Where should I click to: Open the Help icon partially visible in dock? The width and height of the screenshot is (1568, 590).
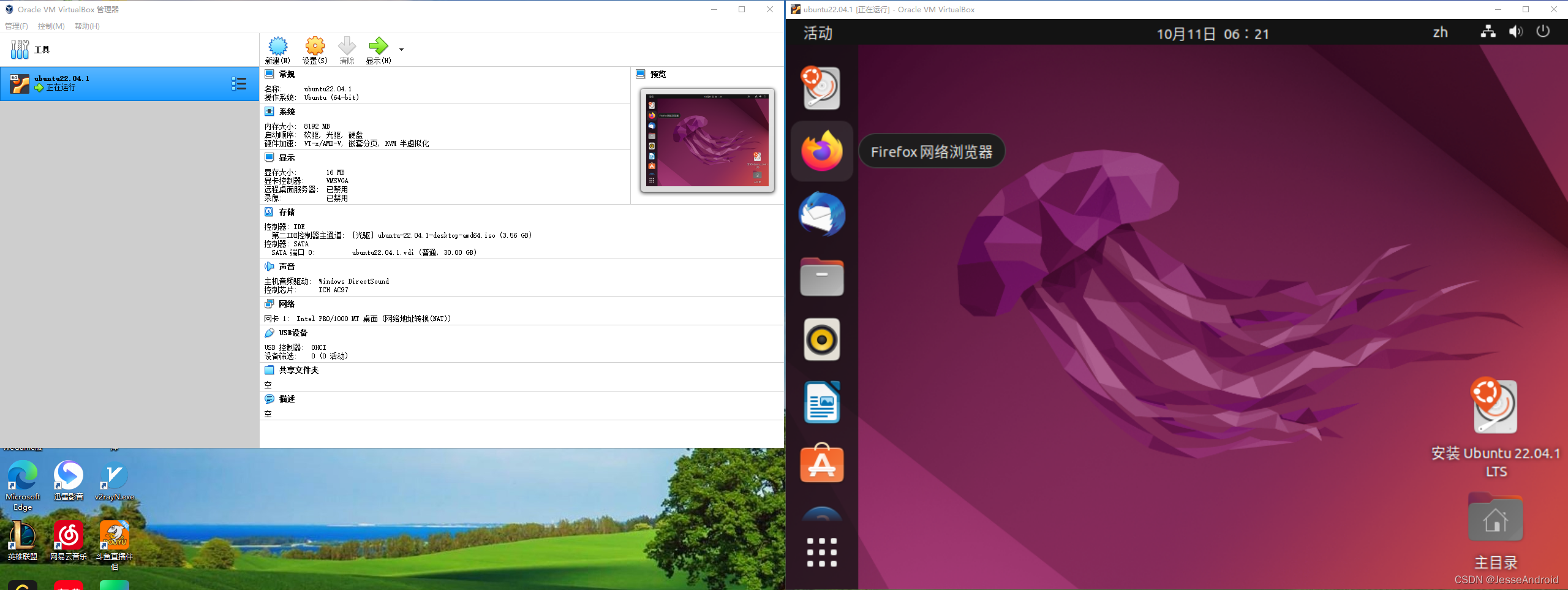821,514
